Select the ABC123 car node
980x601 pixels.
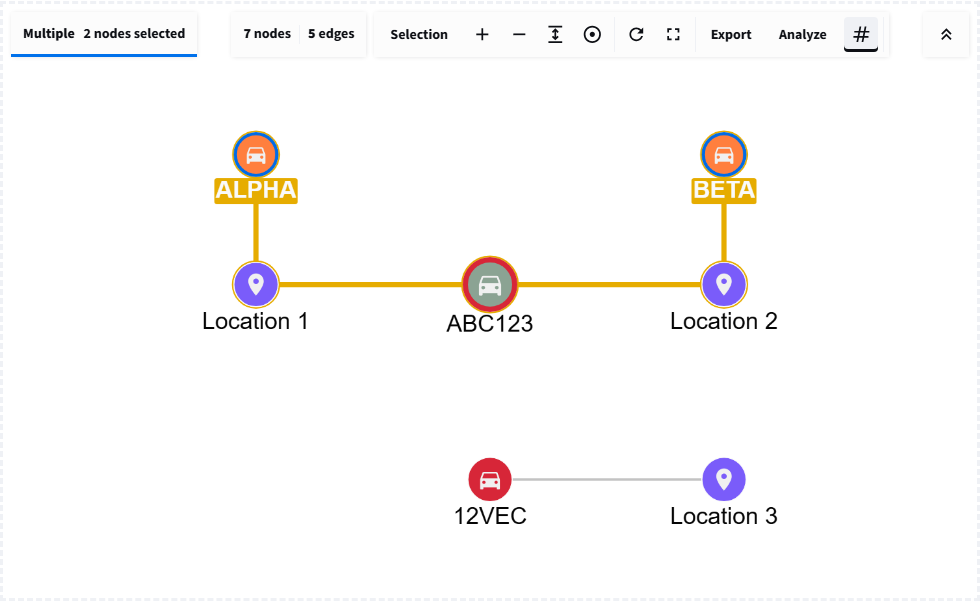[x=490, y=285]
